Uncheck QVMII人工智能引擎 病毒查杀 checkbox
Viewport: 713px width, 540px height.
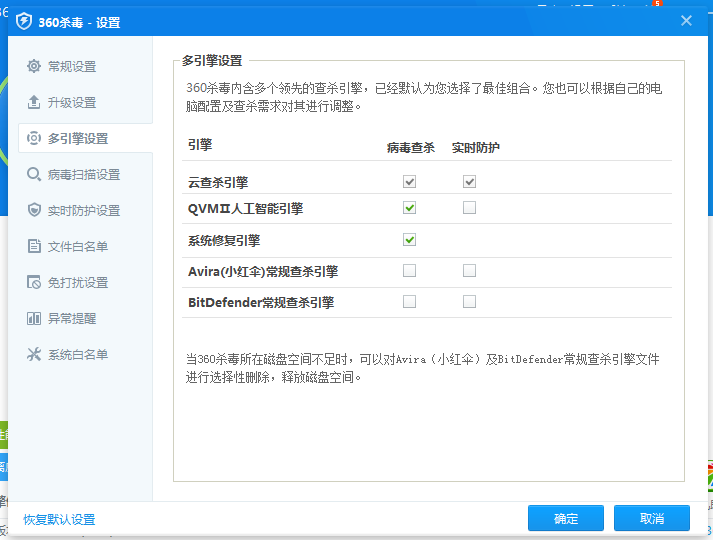click(x=409, y=208)
